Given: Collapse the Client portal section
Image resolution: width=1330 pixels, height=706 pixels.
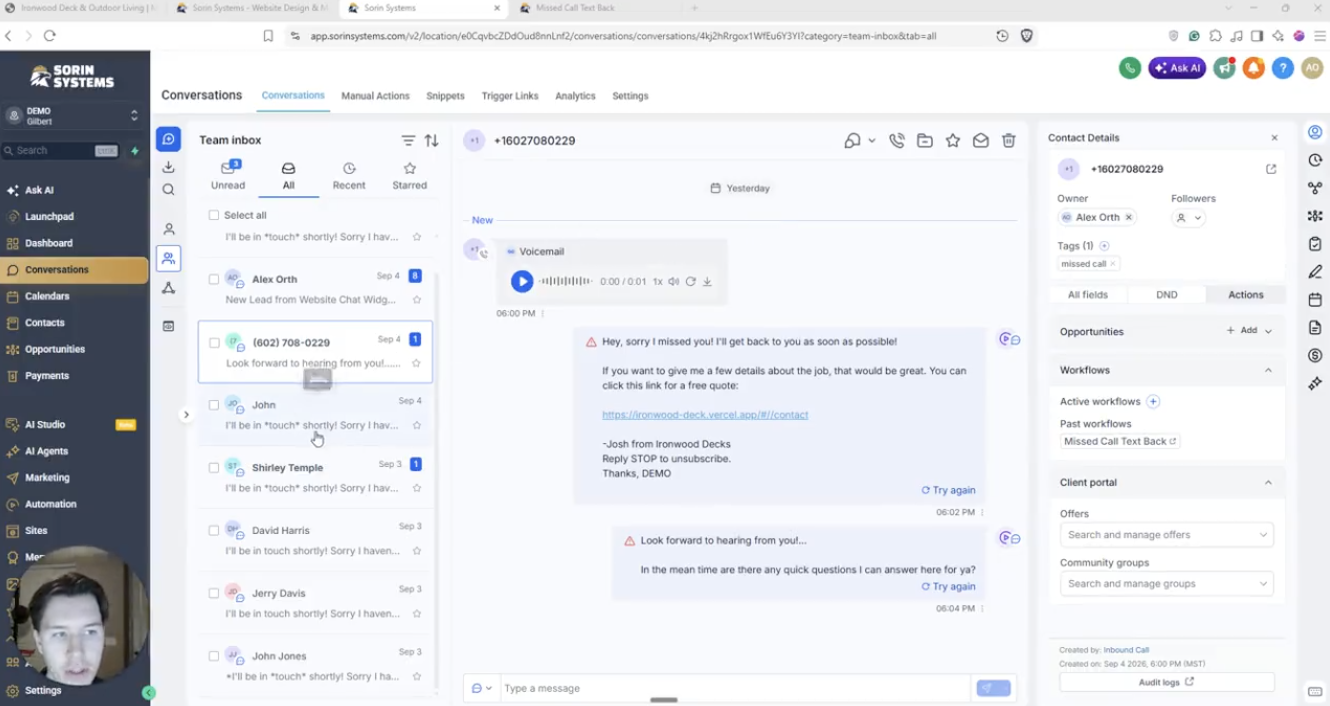Looking at the screenshot, I should (1268, 482).
